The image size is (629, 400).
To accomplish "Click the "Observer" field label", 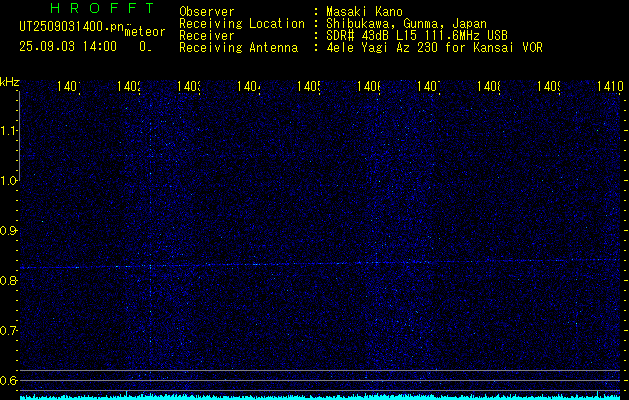I will [x=207, y=12].
